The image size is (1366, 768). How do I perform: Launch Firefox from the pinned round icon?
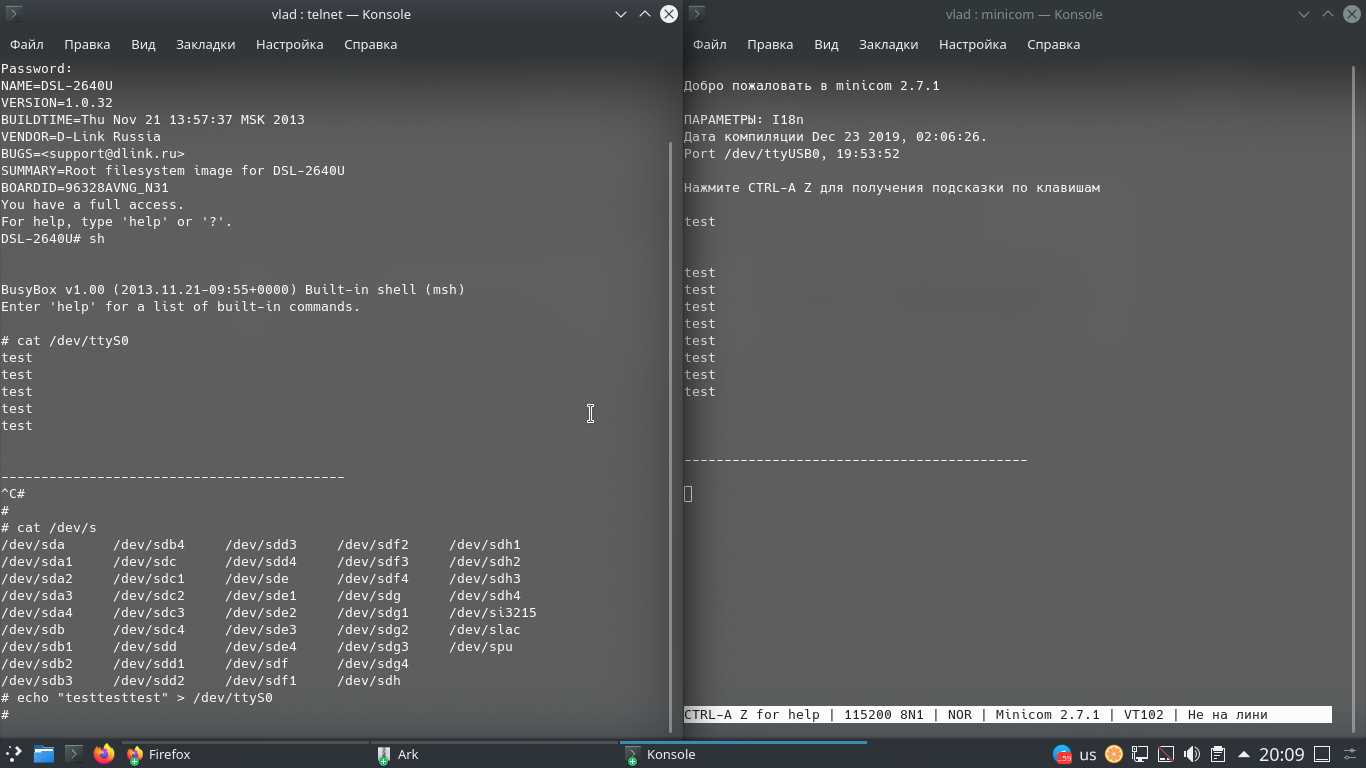click(104, 754)
